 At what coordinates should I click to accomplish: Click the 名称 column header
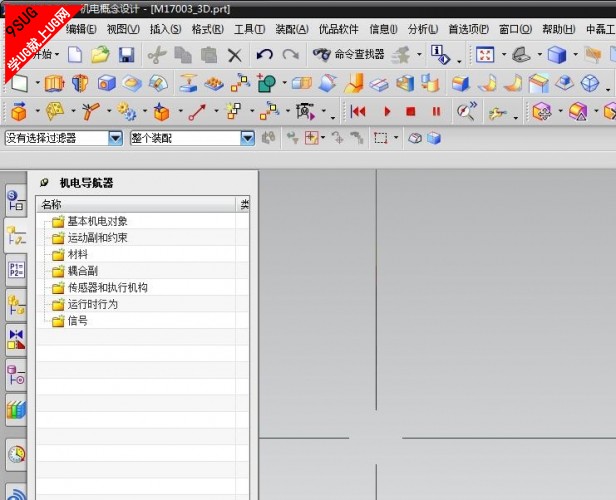(136, 204)
